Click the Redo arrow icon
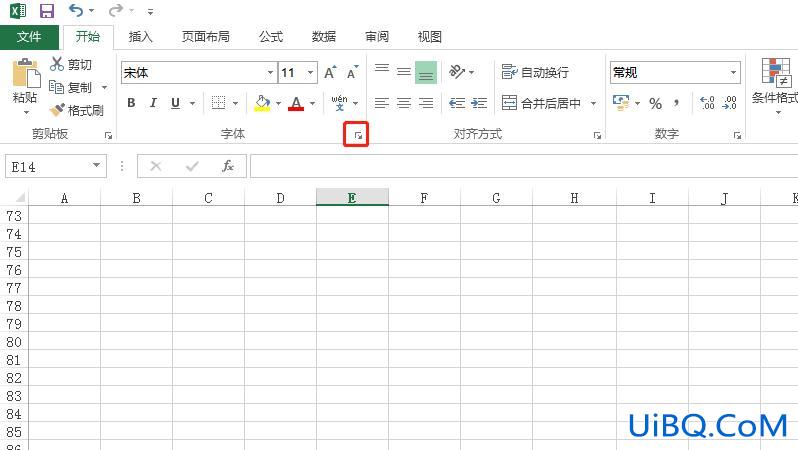This screenshot has width=798, height=450. [116, 10]
